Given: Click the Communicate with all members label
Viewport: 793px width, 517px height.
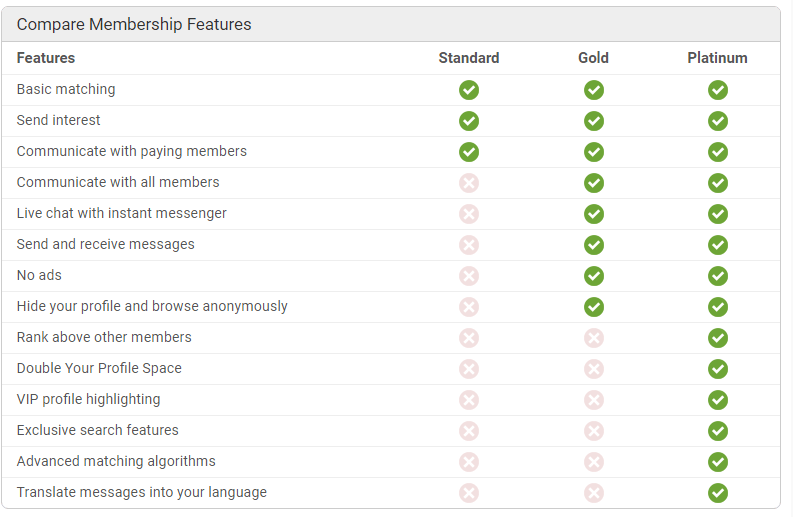Looking at the screenshot, I should tap(118, 182).
